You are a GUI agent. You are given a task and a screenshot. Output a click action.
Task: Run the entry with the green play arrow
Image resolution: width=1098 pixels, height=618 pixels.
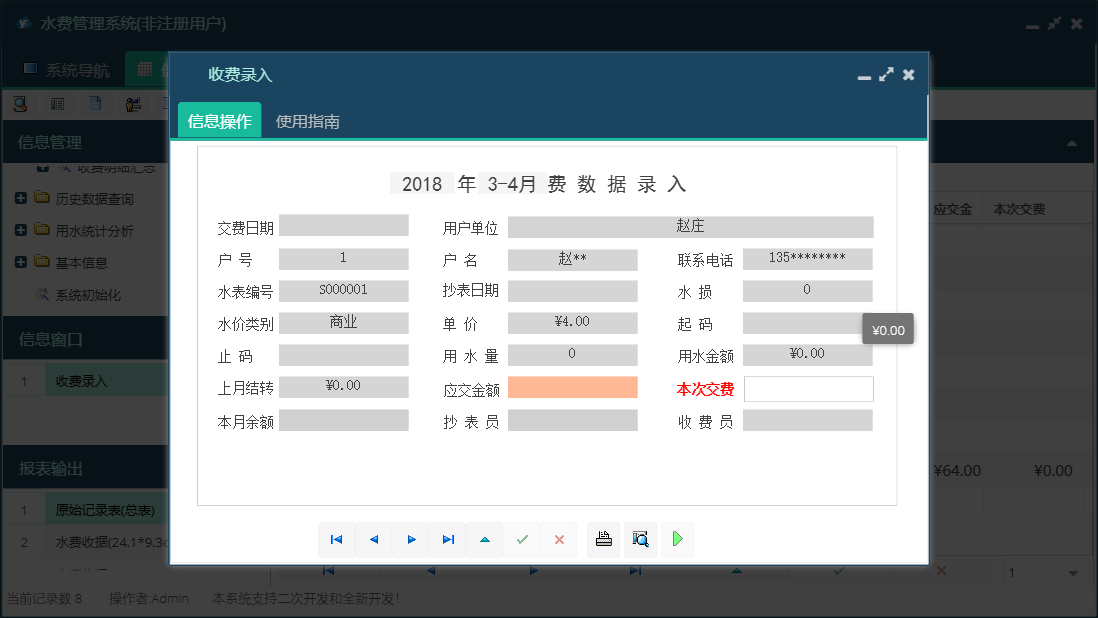(x=678, y=539)
